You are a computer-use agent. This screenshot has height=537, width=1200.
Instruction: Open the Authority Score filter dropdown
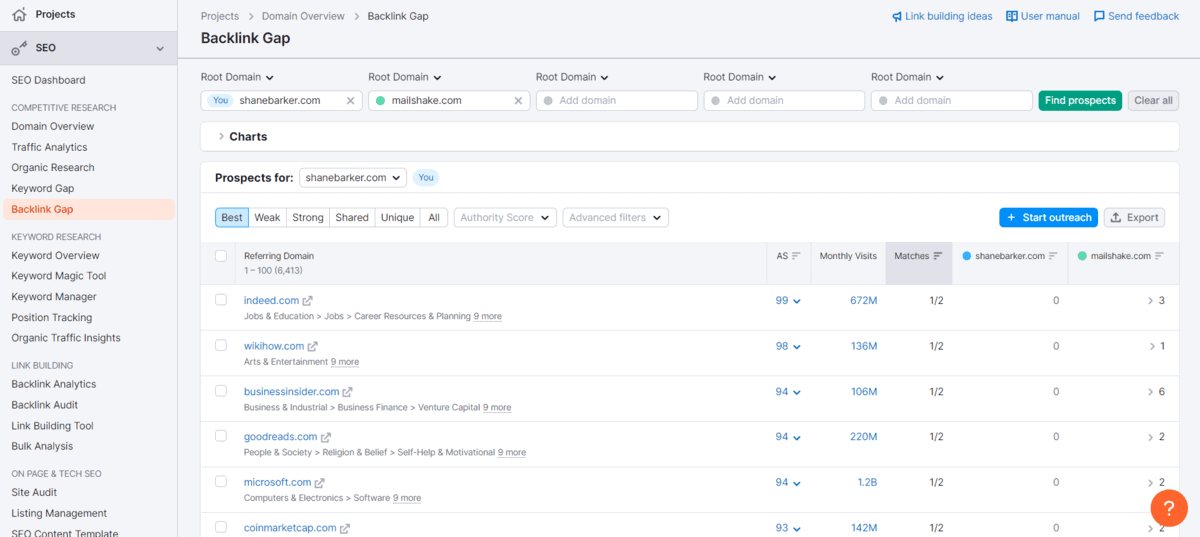click(506, 218)
